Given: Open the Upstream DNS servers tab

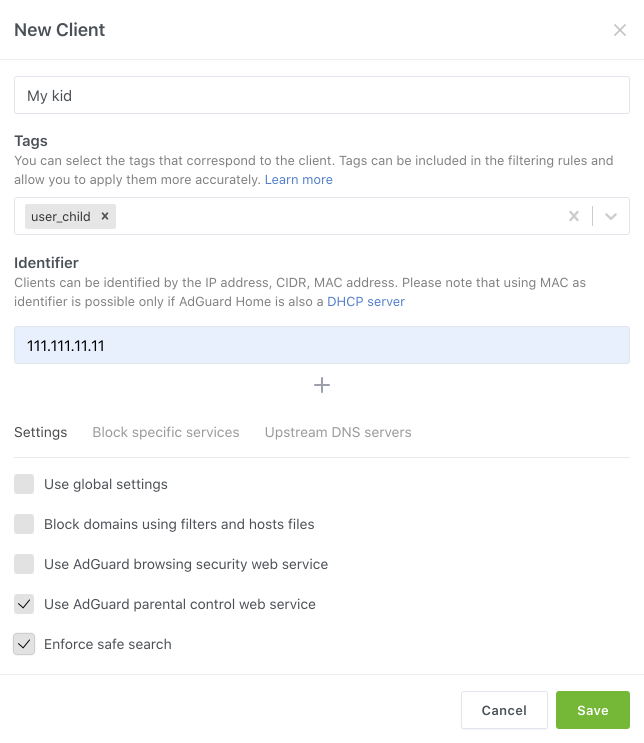Looking at the screenshot, I should pos(338,432).
